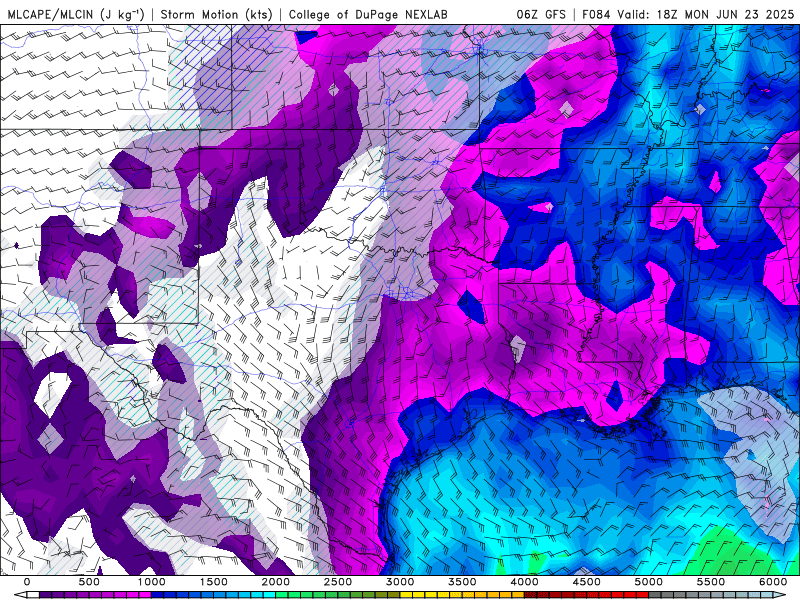Select the "6000" color scale label
Screen dimensions: 800x600
pyautogui.click(x=773, y=582)
